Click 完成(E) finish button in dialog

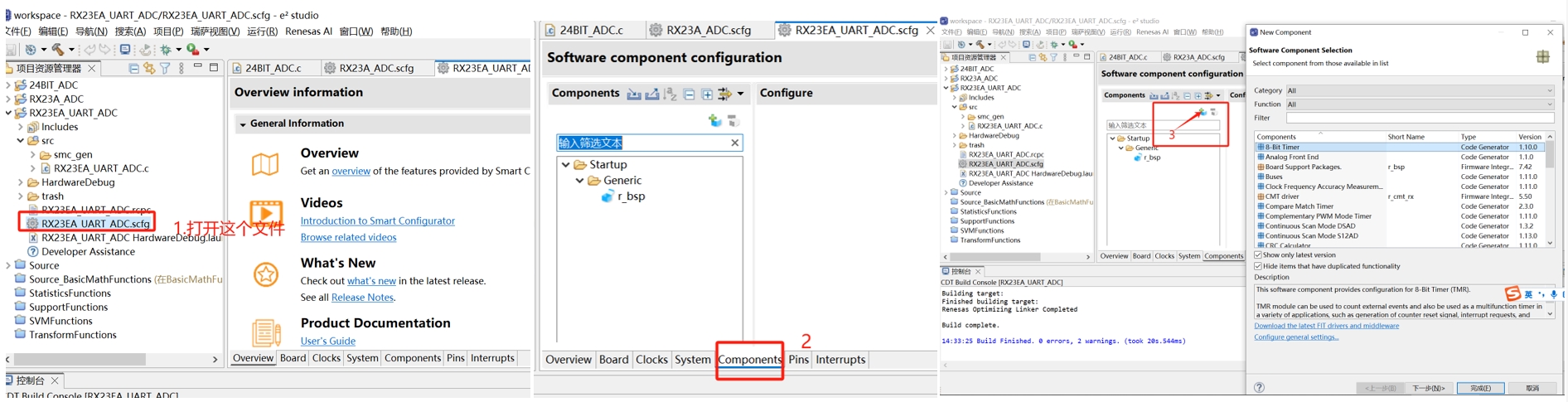[1481, 388]
